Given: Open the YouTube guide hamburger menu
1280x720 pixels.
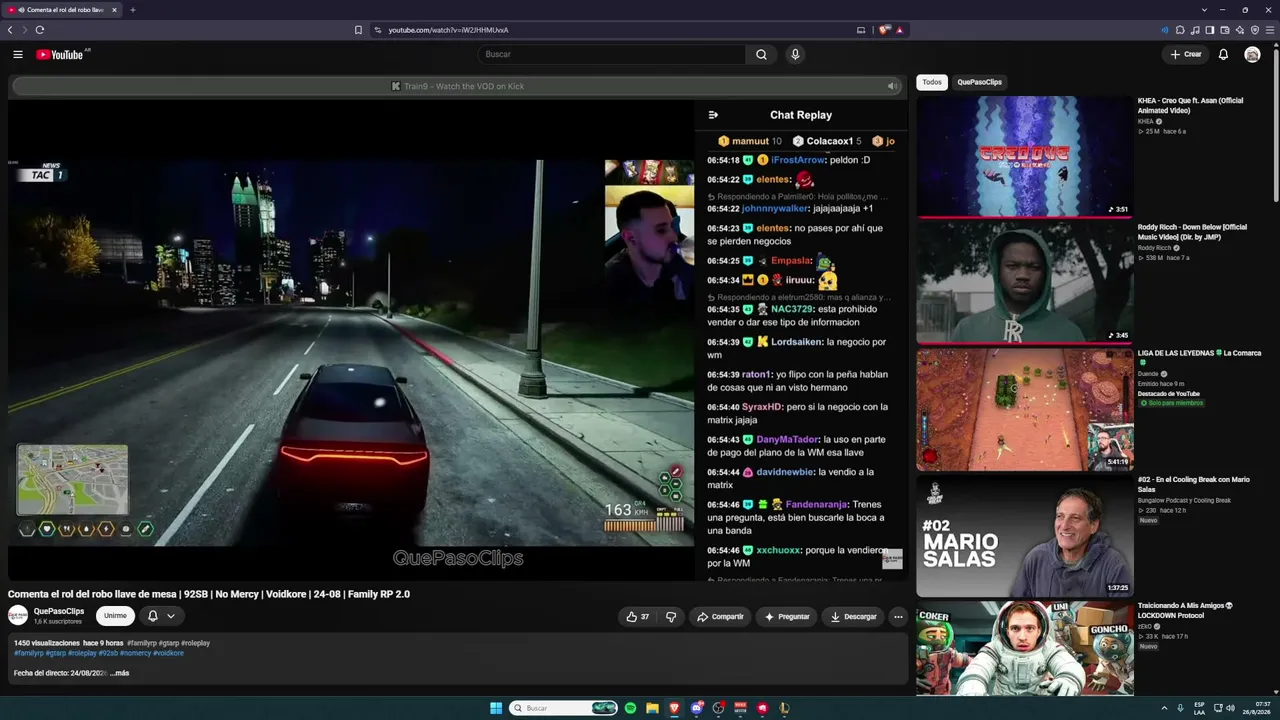Looking at the screenshot, I should click(18, 54).
